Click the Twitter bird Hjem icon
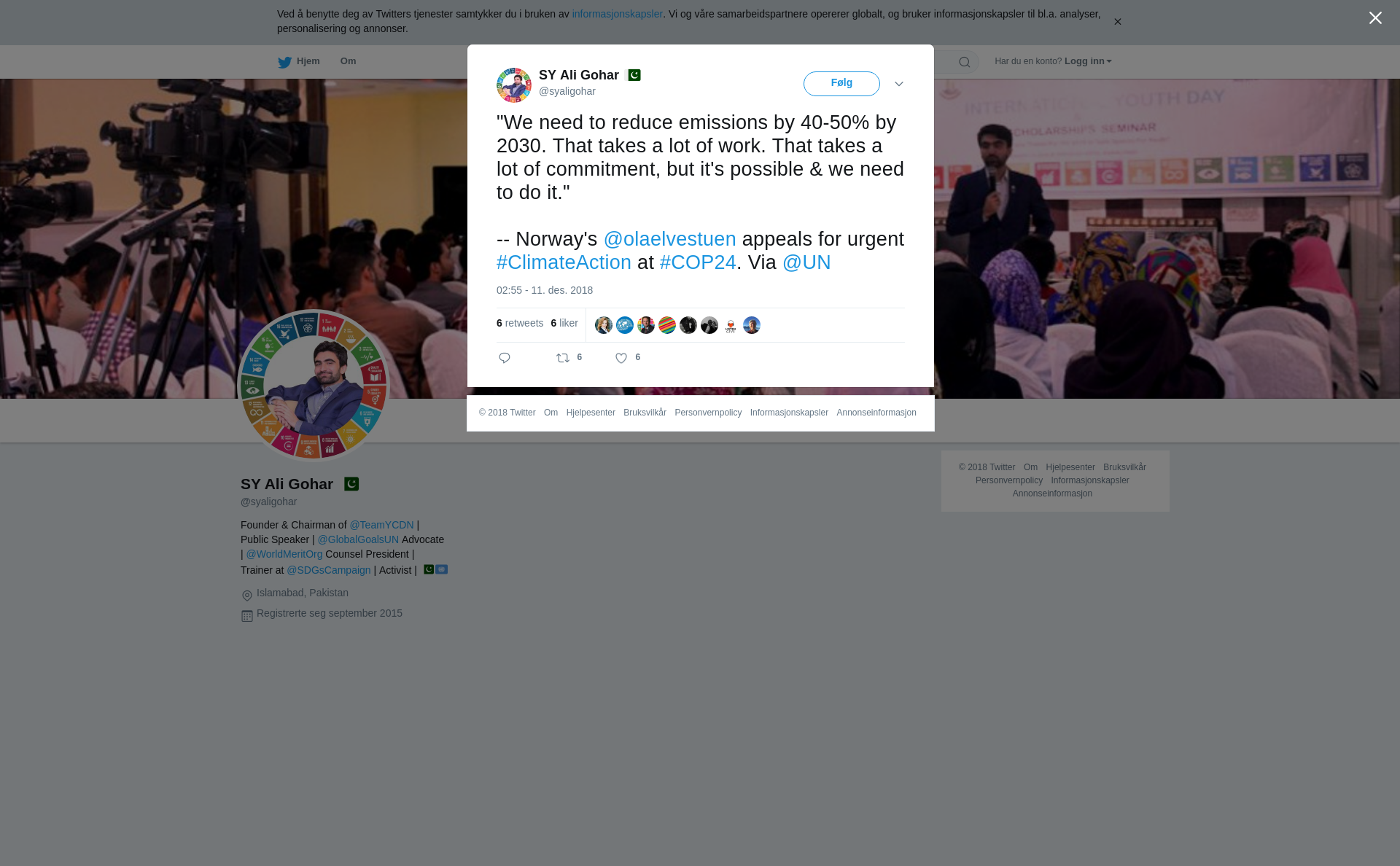The width and height of the screenshot is (1400, 866). (x=284, y=62)
